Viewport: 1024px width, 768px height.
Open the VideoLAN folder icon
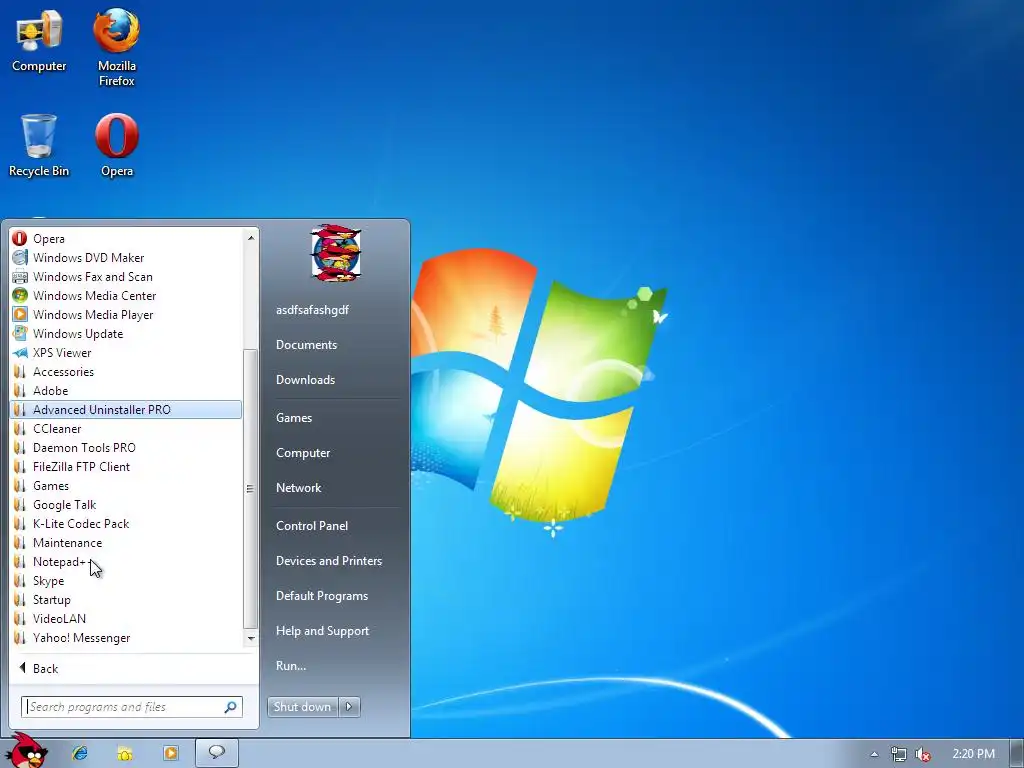coord(20,618)
